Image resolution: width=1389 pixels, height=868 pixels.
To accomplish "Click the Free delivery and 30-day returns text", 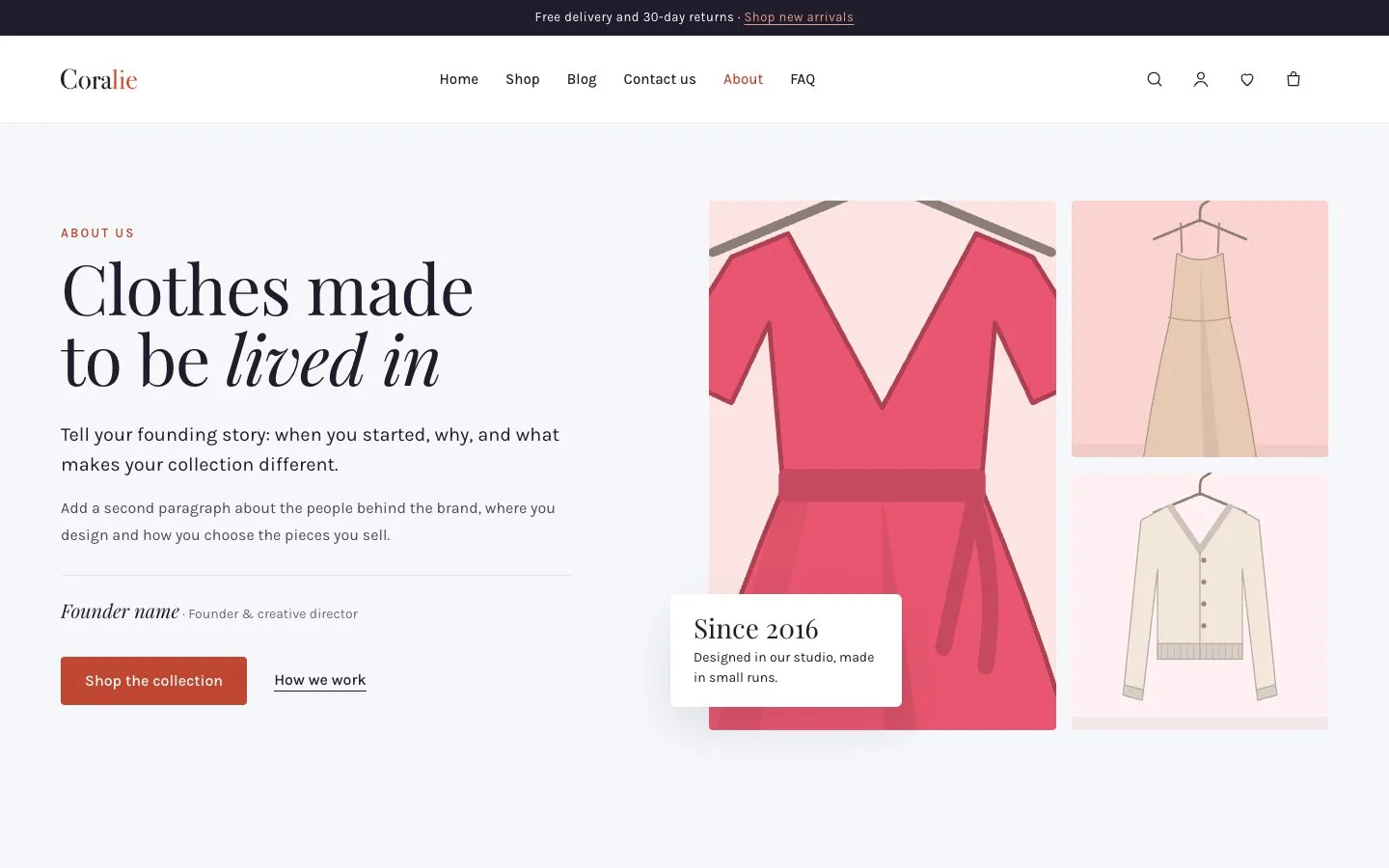I will [634, 17].
